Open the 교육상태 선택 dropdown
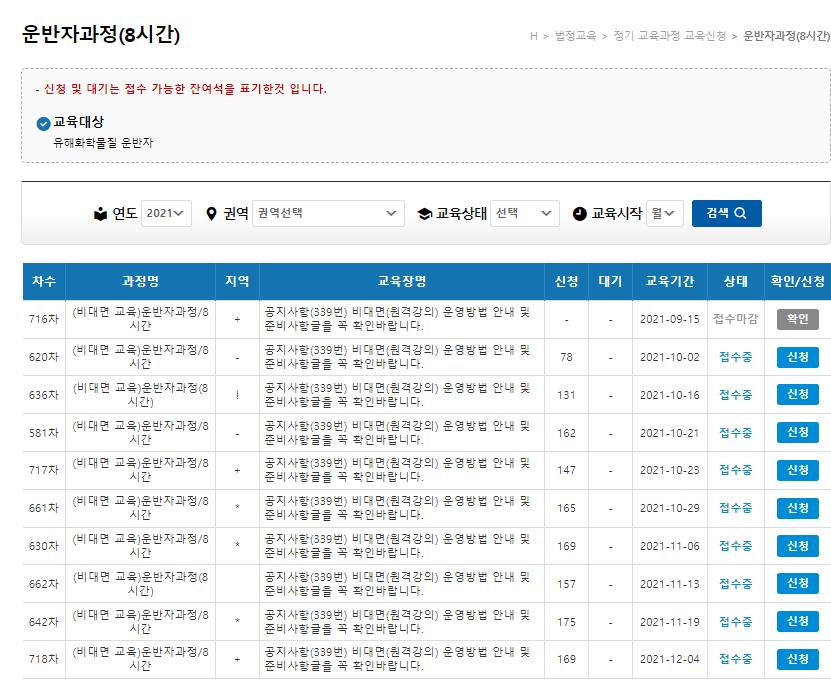Image resolution: width=831 pixels, height=690 pixels. pos(524,213)
